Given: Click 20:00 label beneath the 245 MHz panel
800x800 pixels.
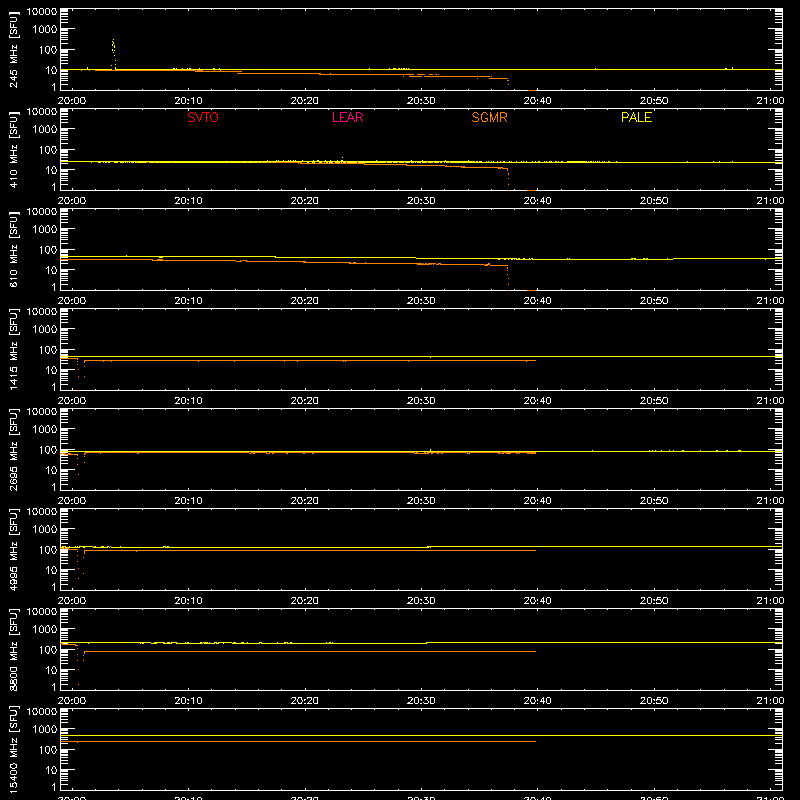Looking at the screenshot, I should [71, 101].
